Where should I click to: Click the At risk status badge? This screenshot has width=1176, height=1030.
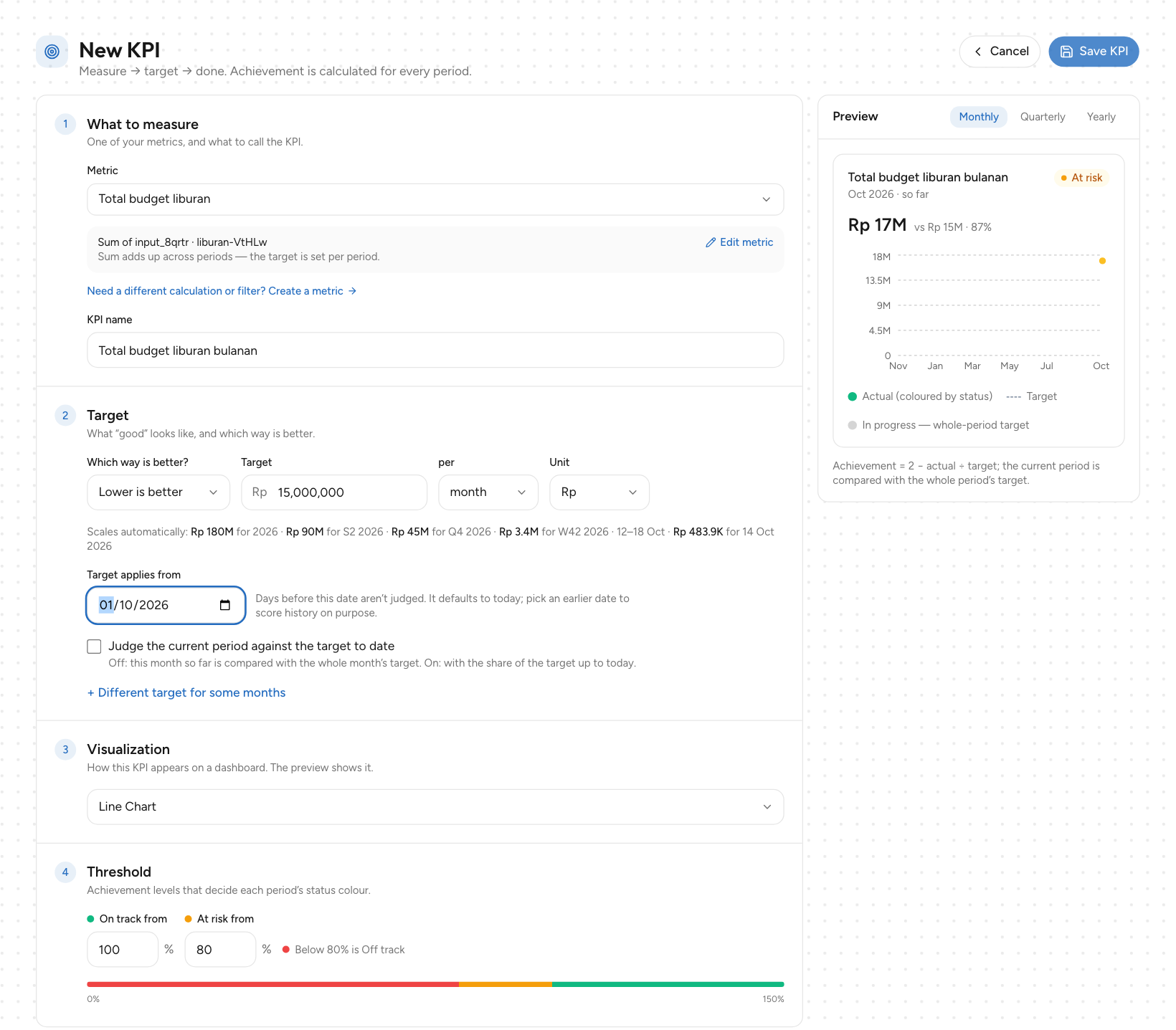1081,178
